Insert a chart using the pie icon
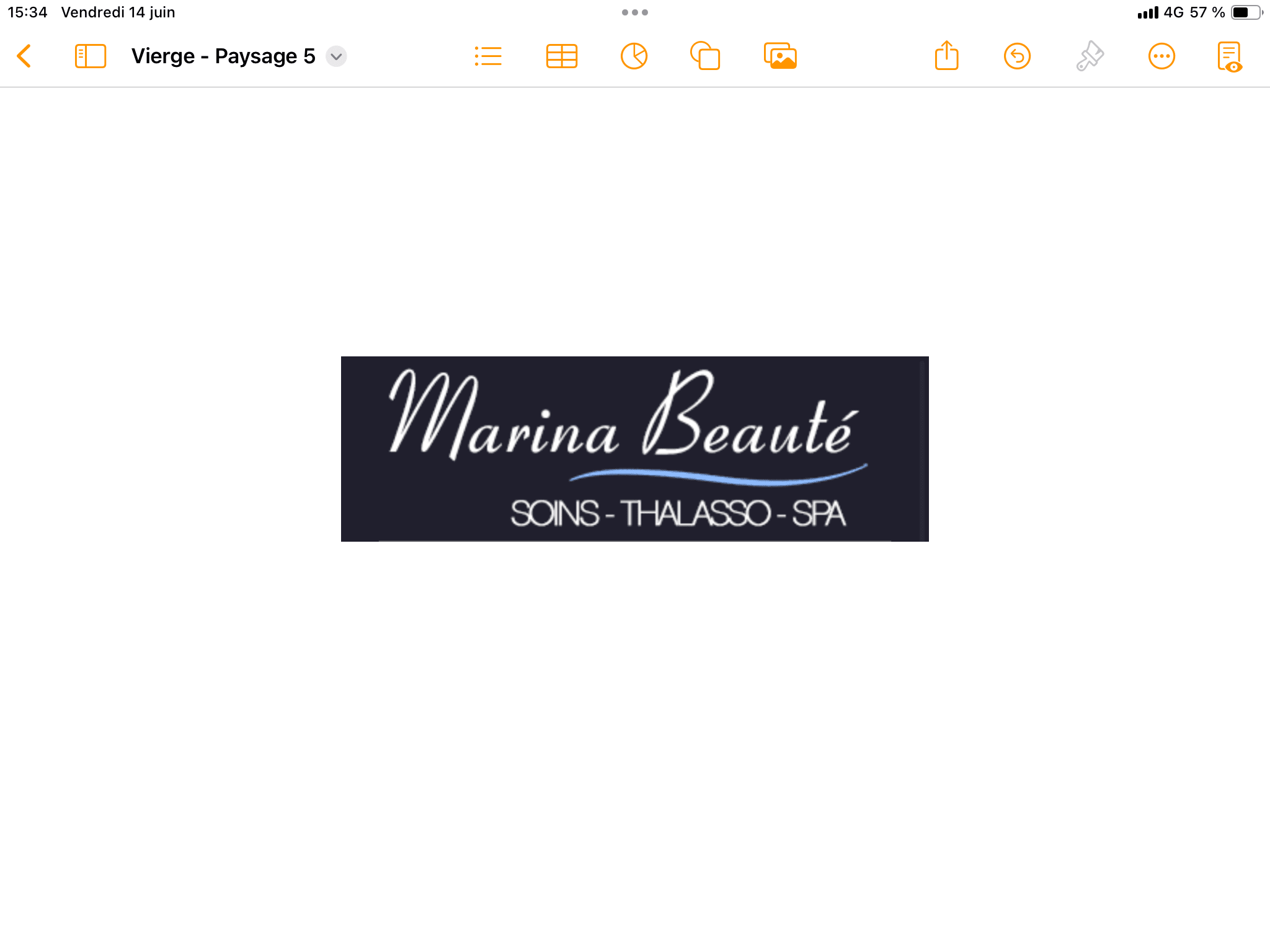 click(x=634, y=56)
